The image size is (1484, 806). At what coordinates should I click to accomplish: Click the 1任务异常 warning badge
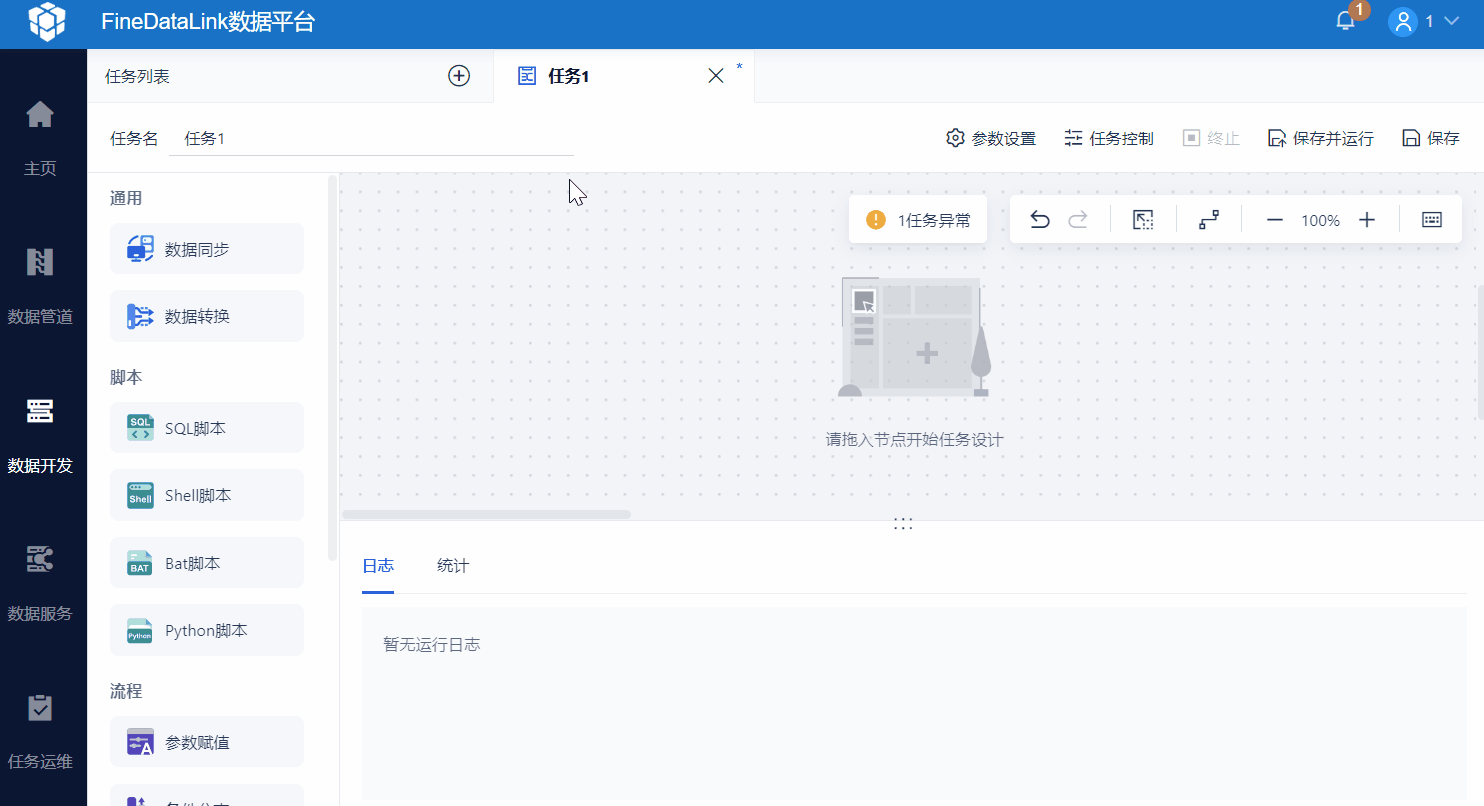coord(918,220)
